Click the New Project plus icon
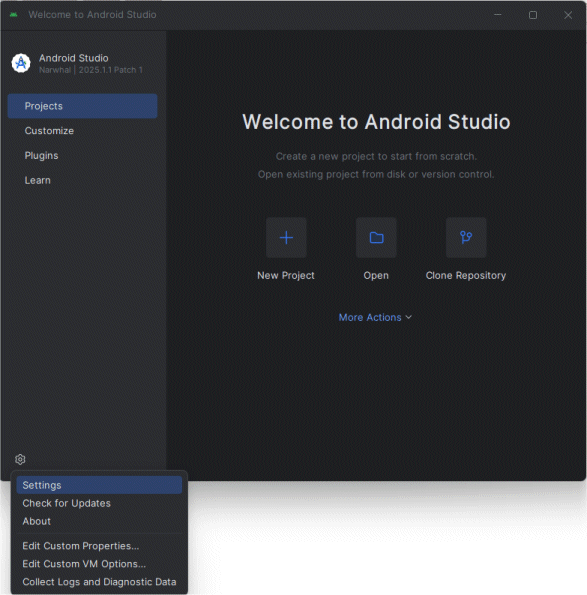 tap(286, 238)
